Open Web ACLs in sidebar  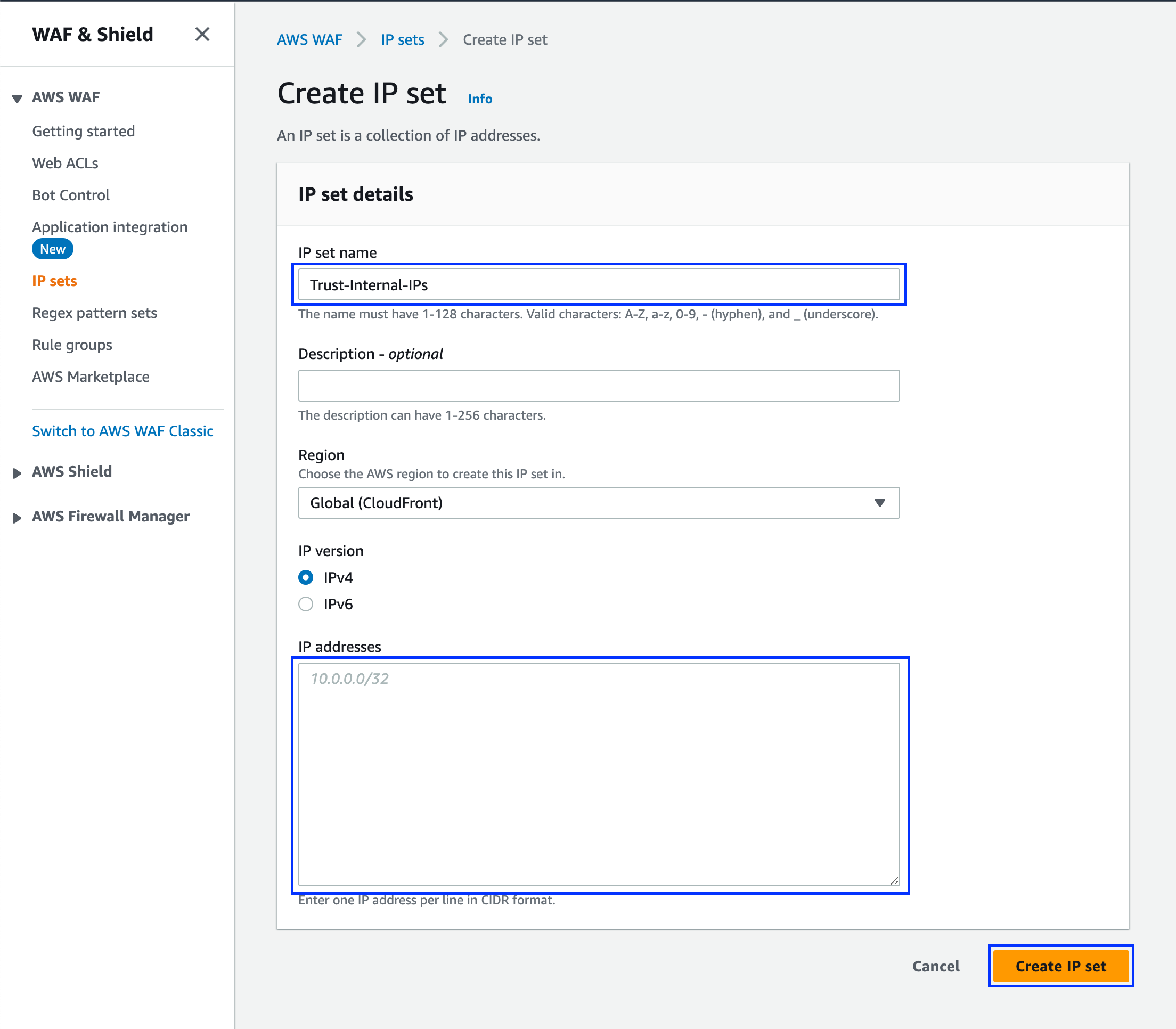point(65,163)
